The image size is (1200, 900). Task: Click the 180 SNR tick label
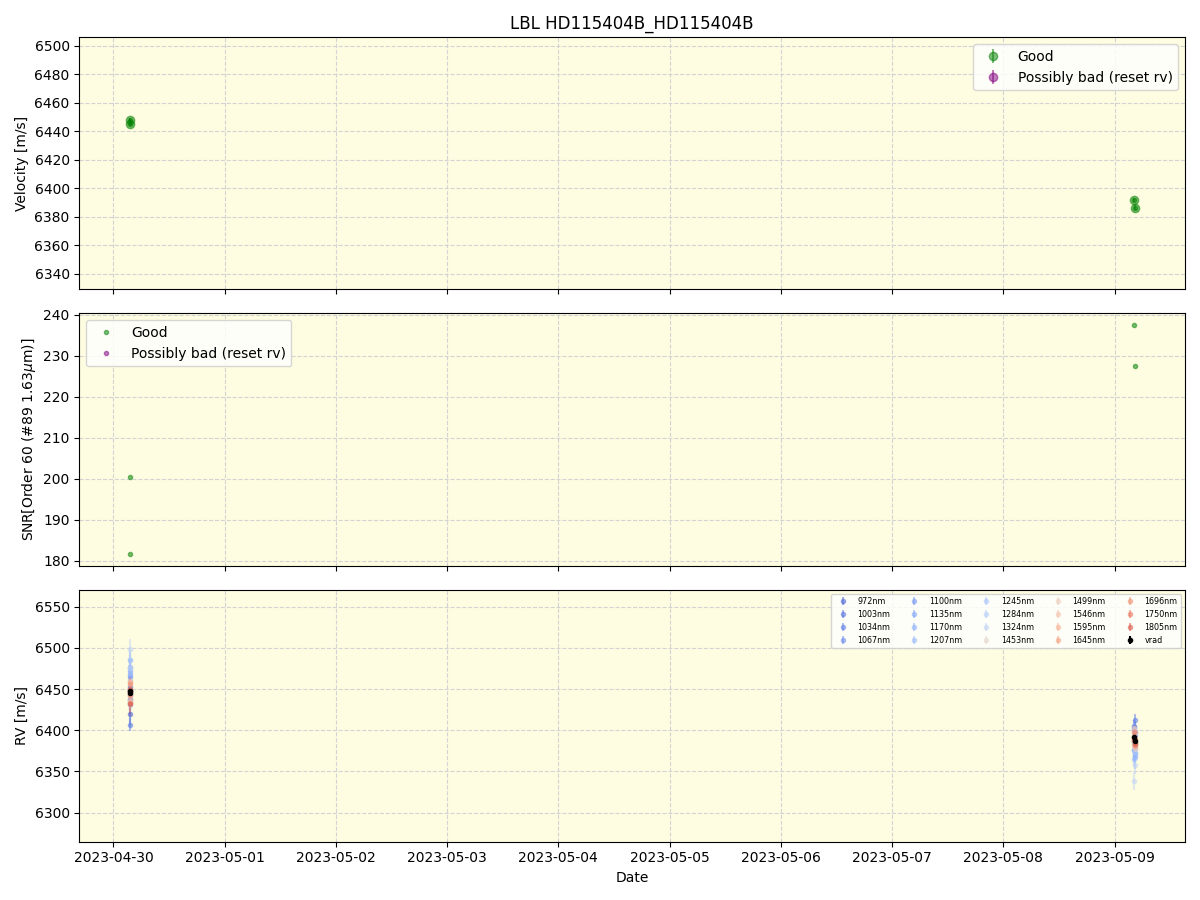[57, 561]
